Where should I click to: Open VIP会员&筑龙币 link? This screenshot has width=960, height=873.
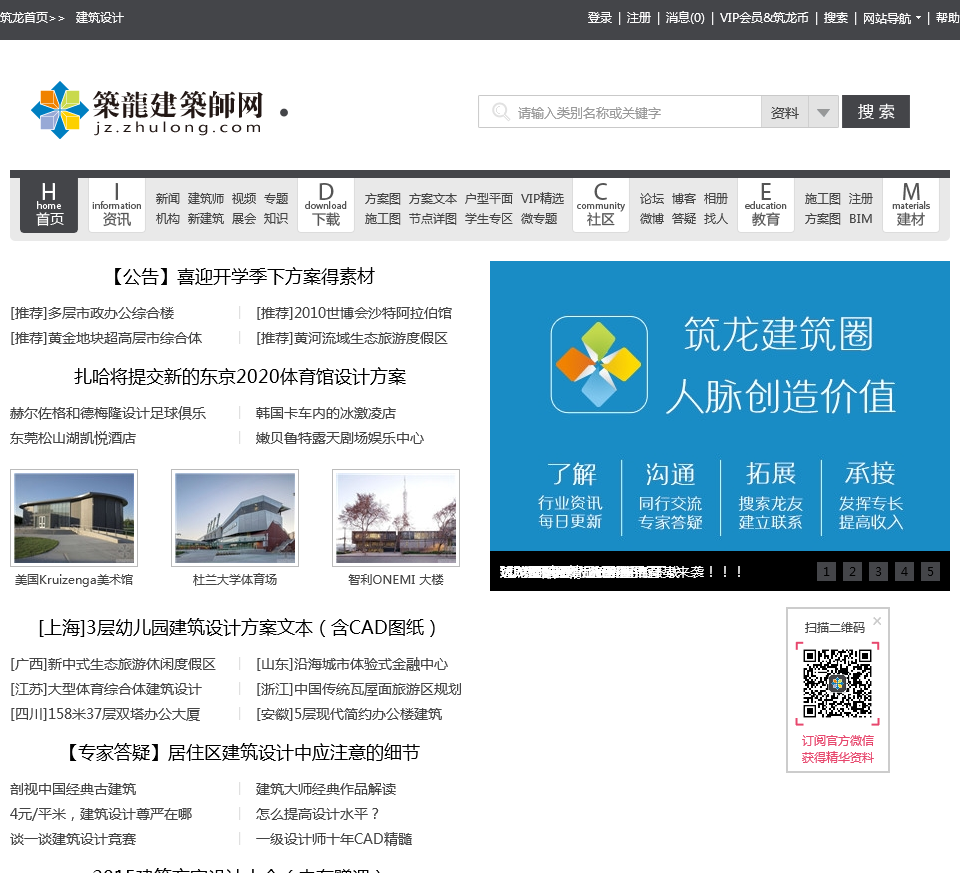click(x=764, y=18)
